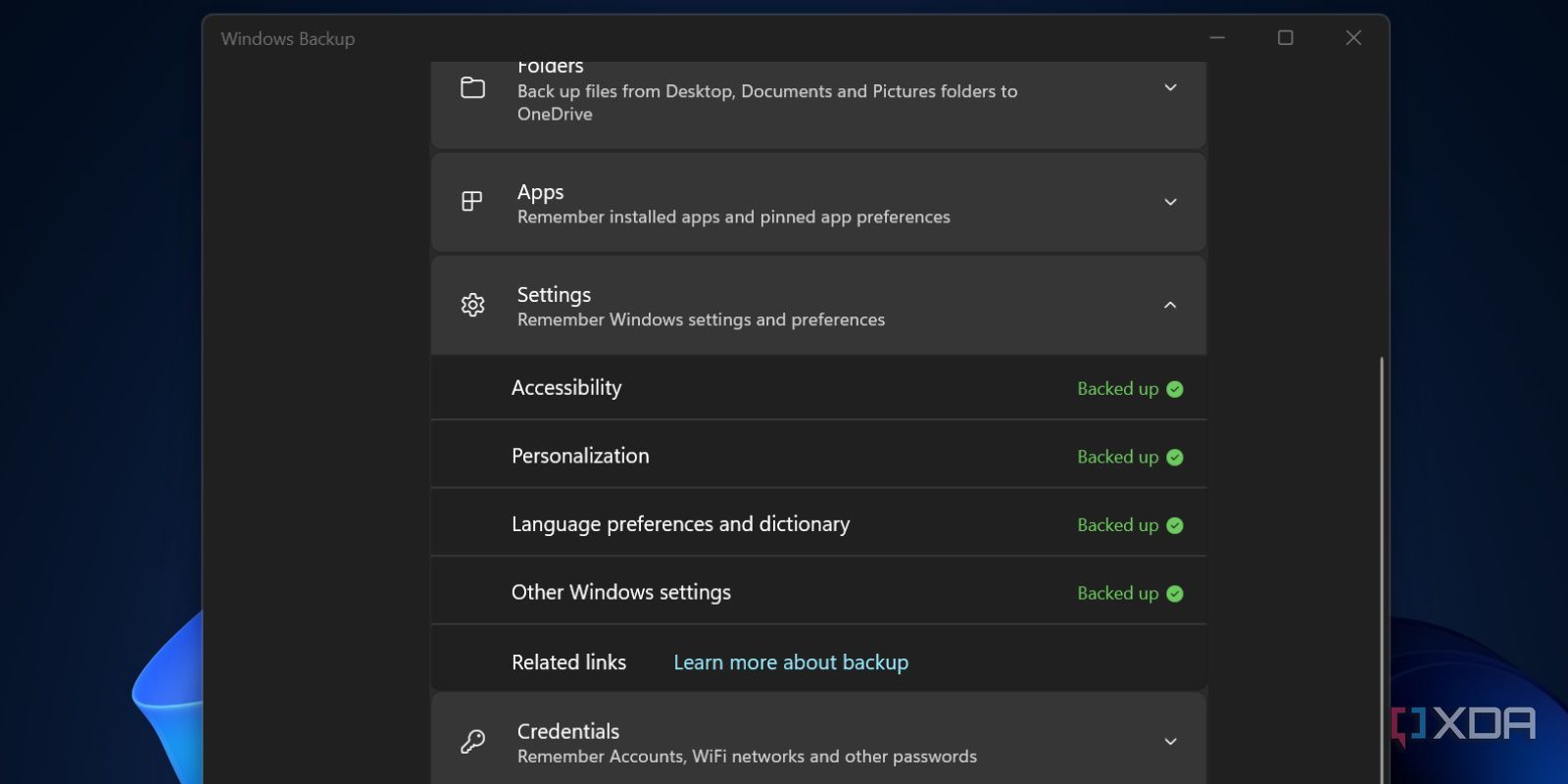Expand the Folders section chevron
The image size is (1568, 784).
(x=1170, y=87)
